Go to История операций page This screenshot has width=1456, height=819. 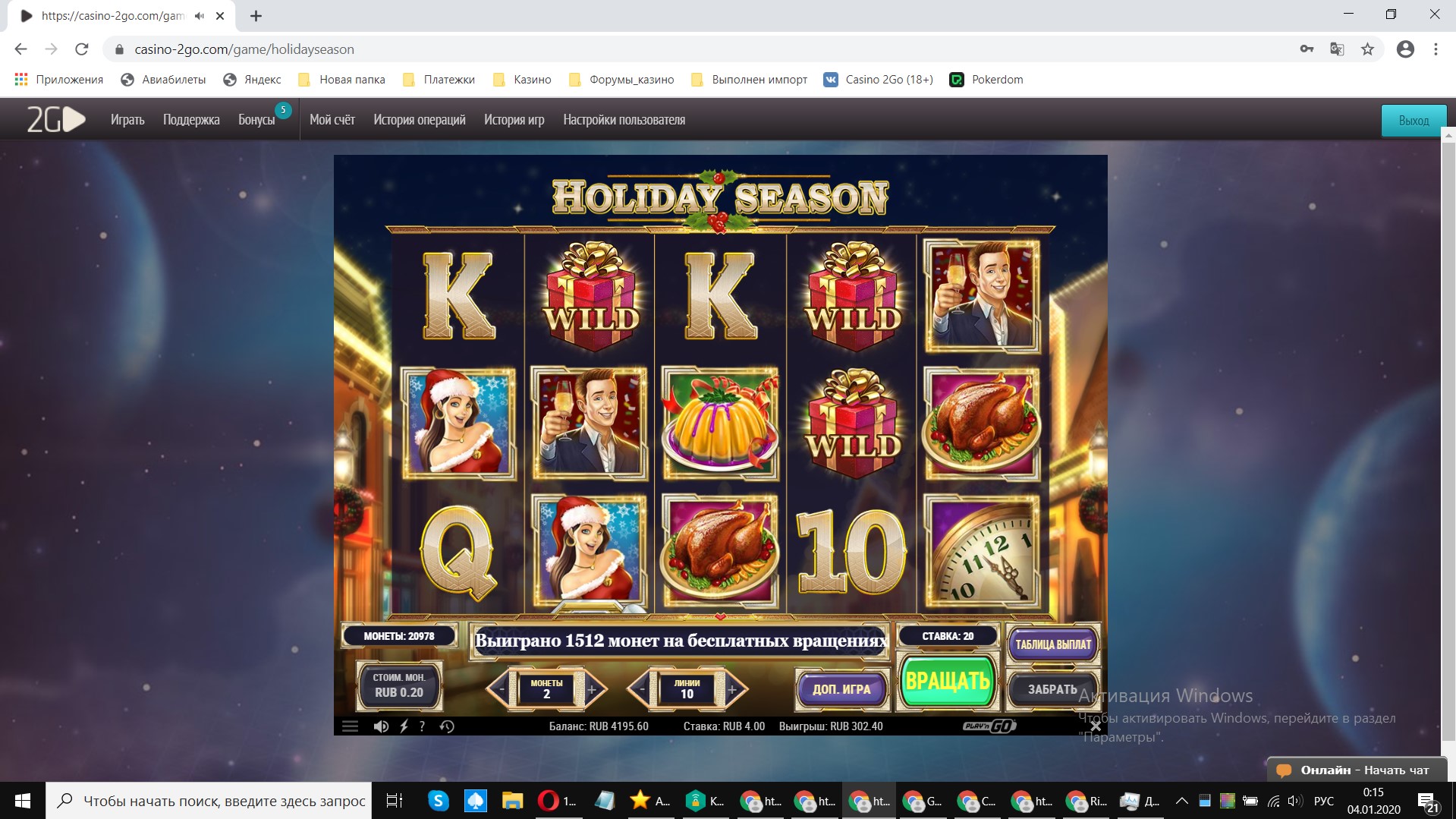click(x=419, y=120)
